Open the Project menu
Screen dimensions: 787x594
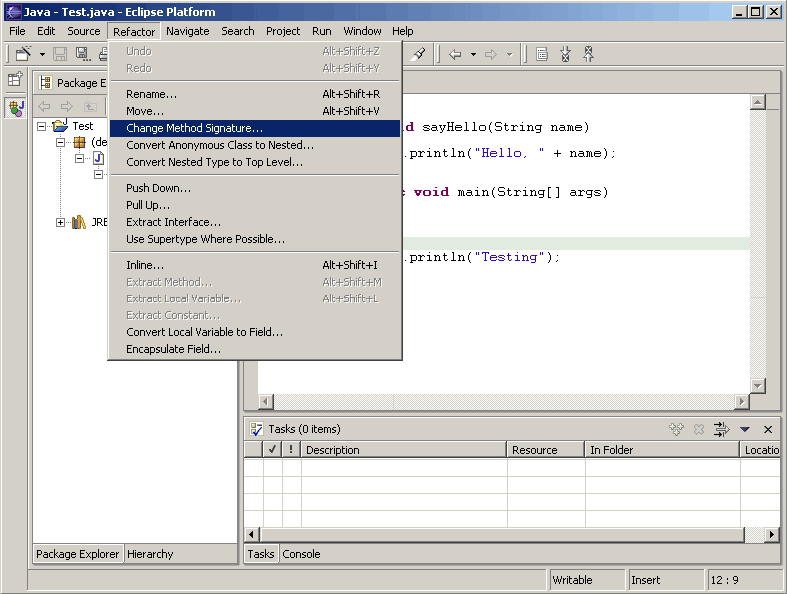pyautogui.click(x=283, y=31)
